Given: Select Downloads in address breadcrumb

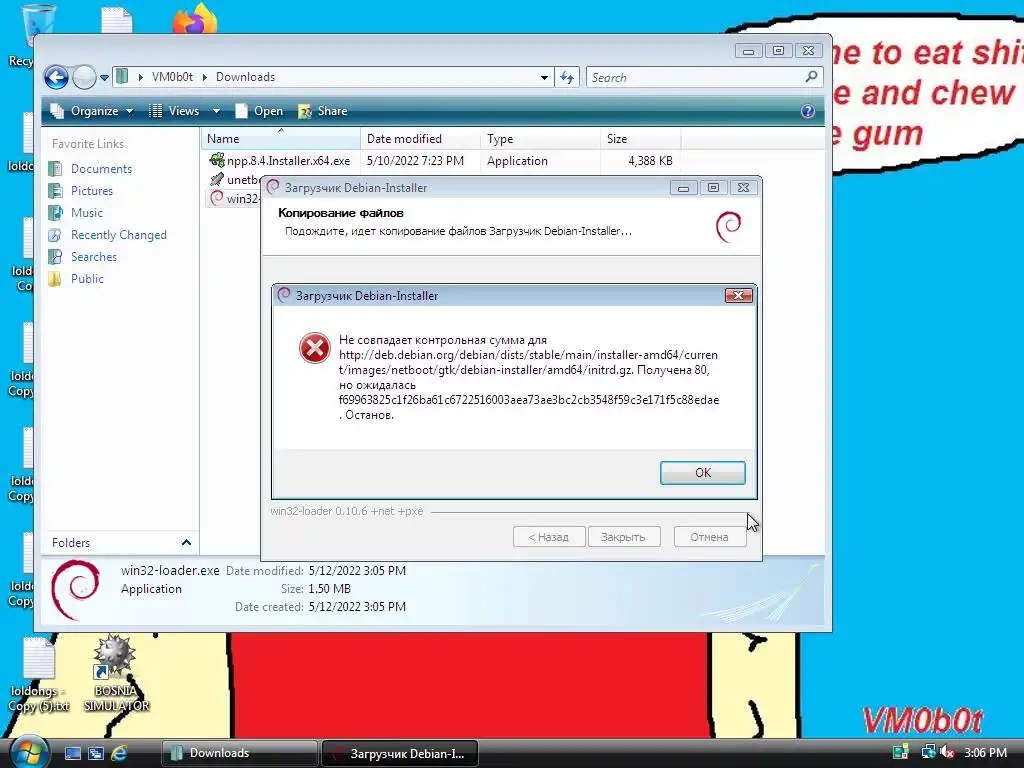Looking at the screenshot, I should (245, 77).
